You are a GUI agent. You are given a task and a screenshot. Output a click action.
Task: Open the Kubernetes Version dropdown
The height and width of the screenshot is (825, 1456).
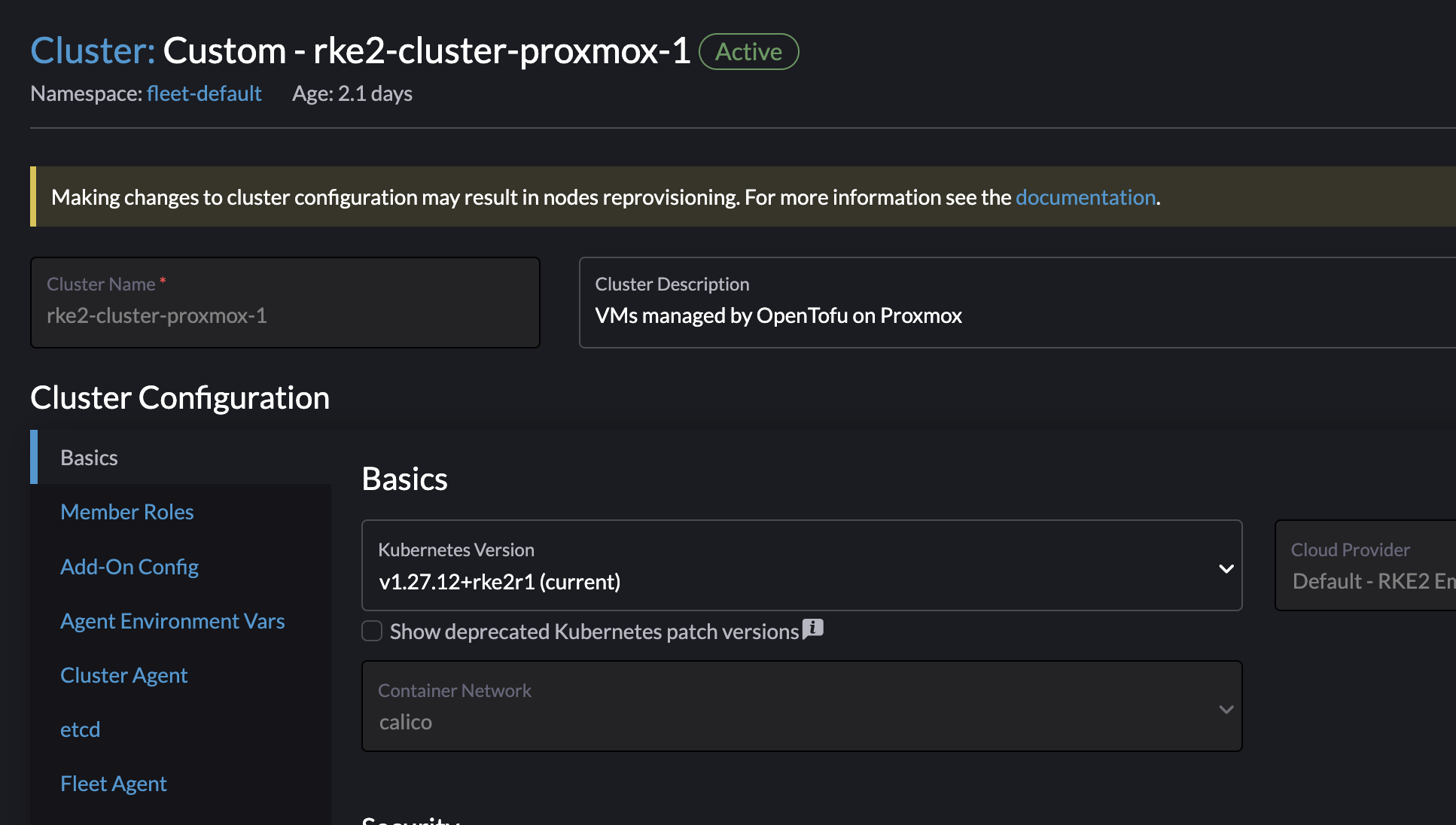pos(801,565)
